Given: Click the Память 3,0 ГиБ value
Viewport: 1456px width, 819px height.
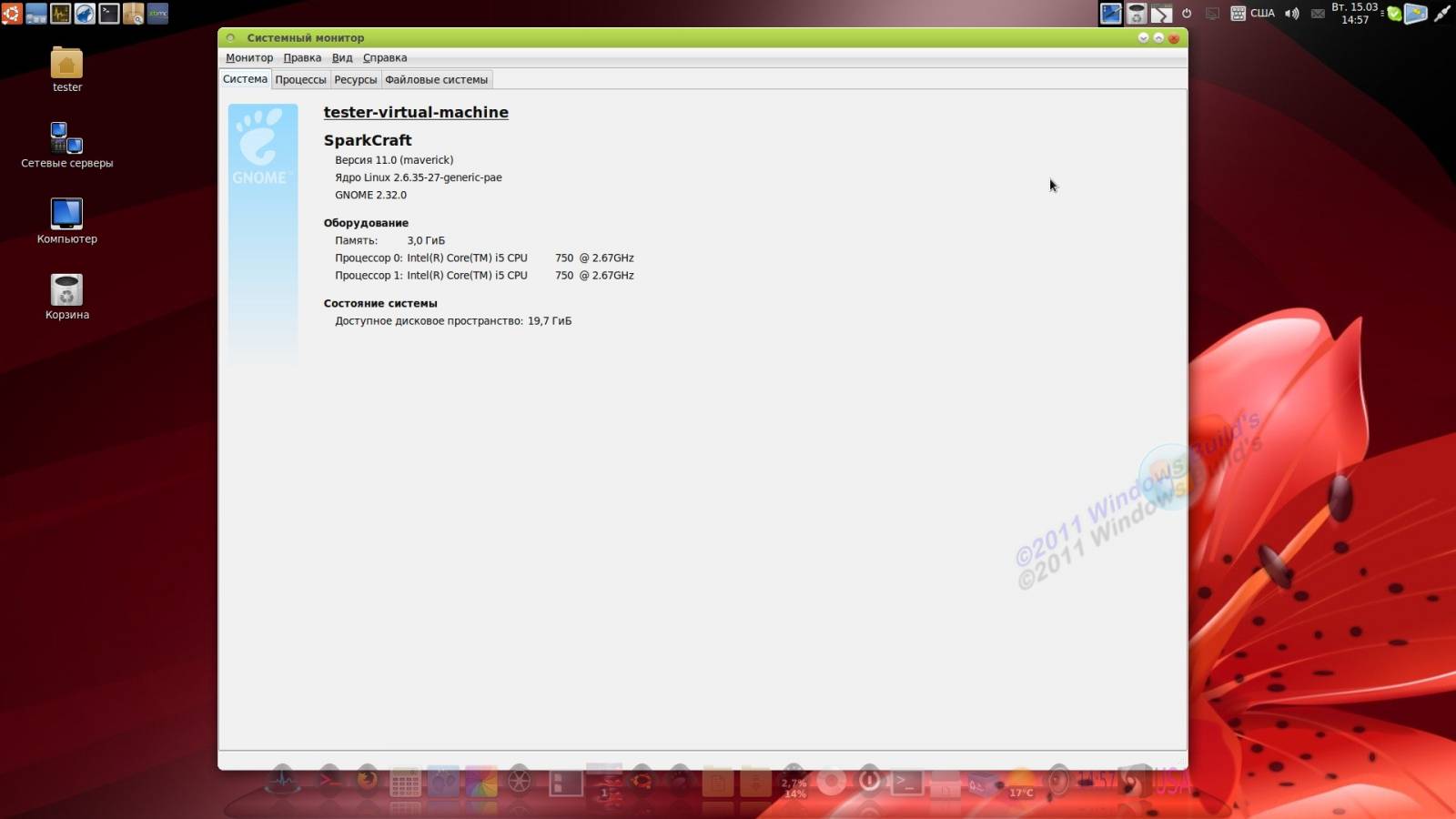Looking at the screenshot, I should point(426,240).
